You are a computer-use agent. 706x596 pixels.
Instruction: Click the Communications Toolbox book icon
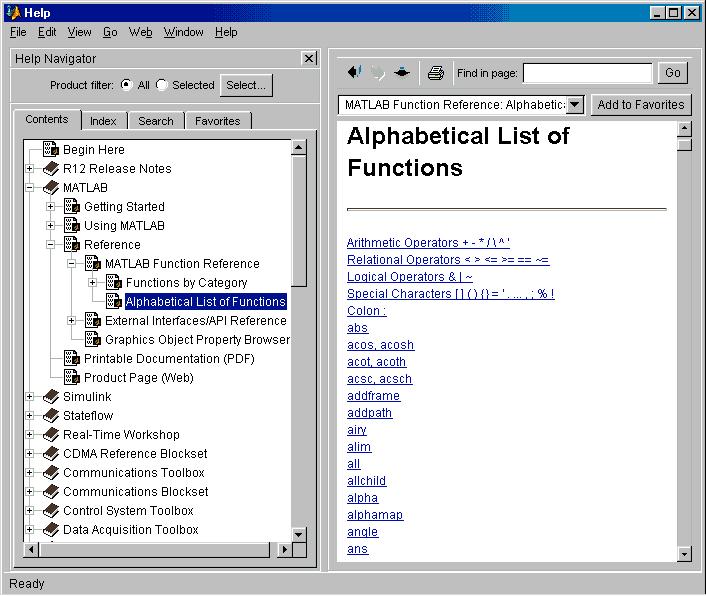tap(50, 473)
